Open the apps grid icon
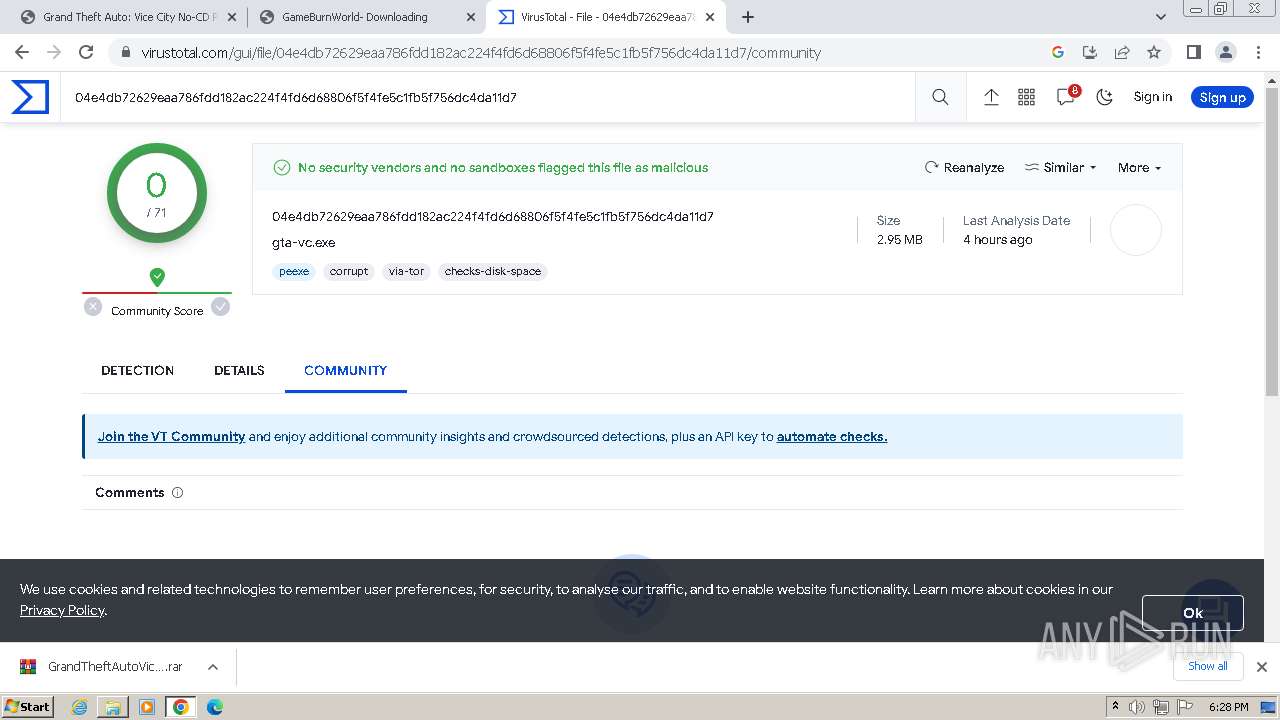The image size is (1280, 720). 1026,97
